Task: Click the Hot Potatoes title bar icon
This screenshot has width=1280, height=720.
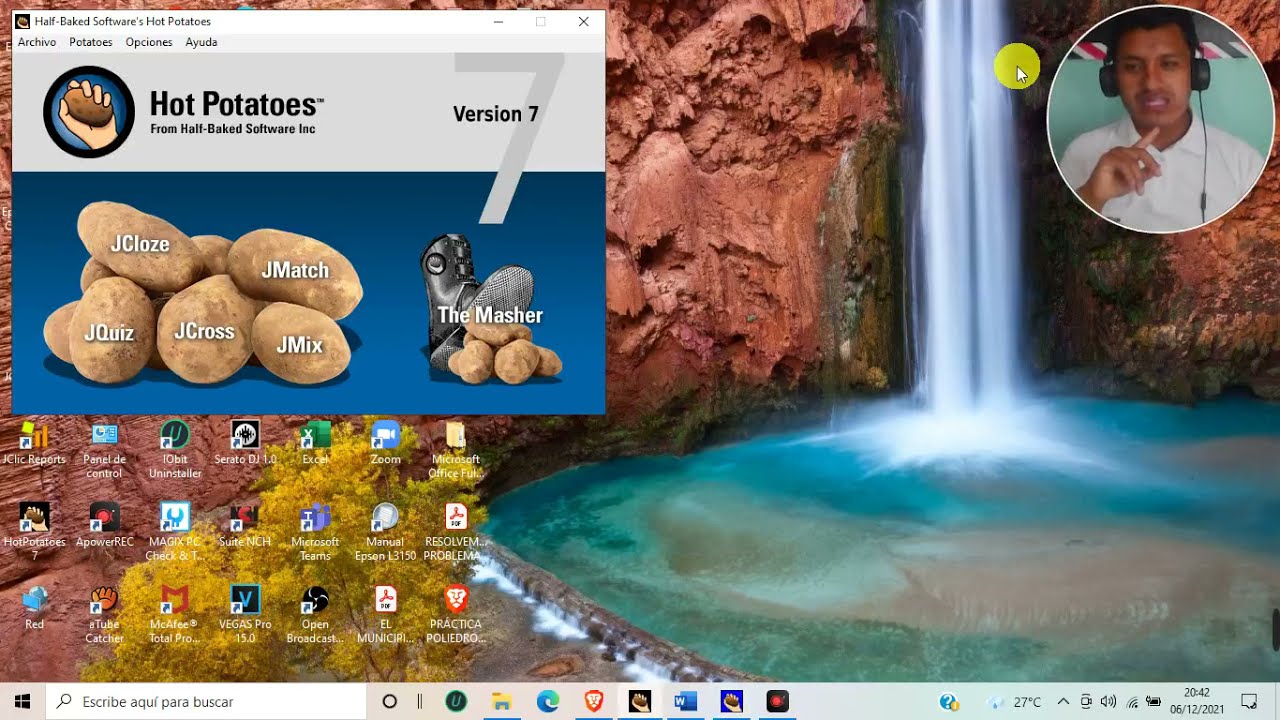Action: click(23, 21)
